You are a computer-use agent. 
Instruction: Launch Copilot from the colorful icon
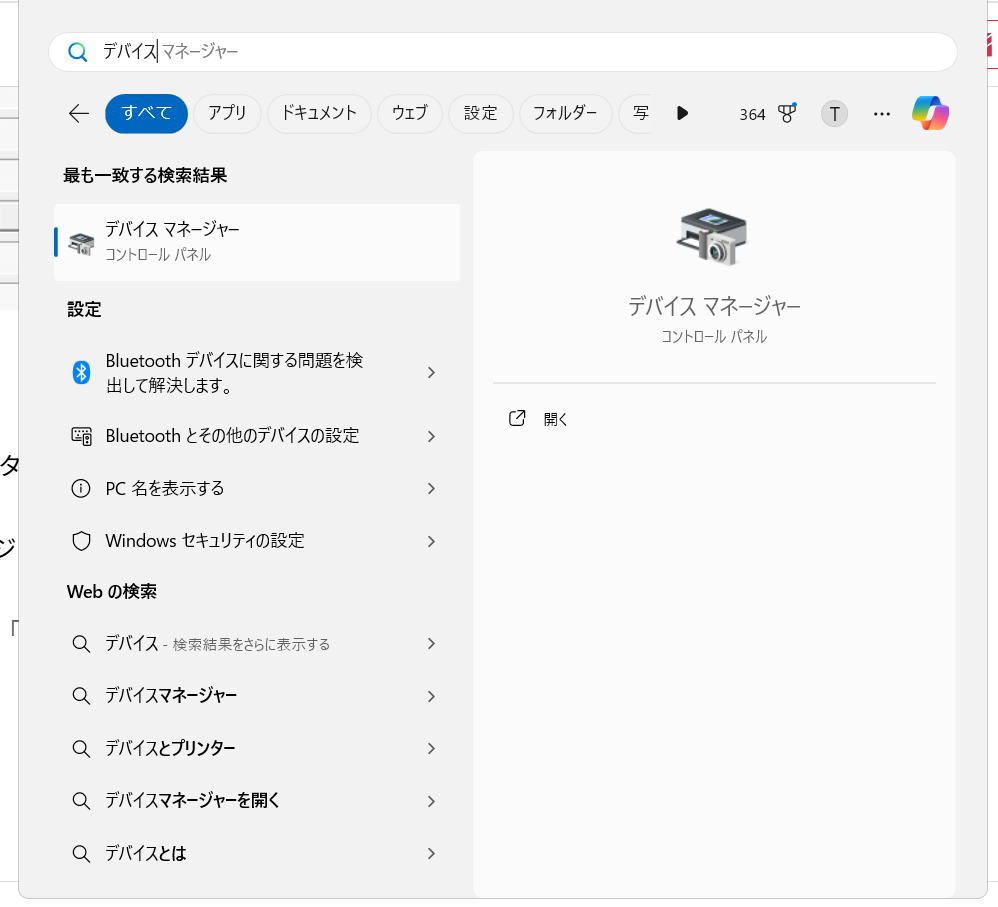tap(931, 113)
